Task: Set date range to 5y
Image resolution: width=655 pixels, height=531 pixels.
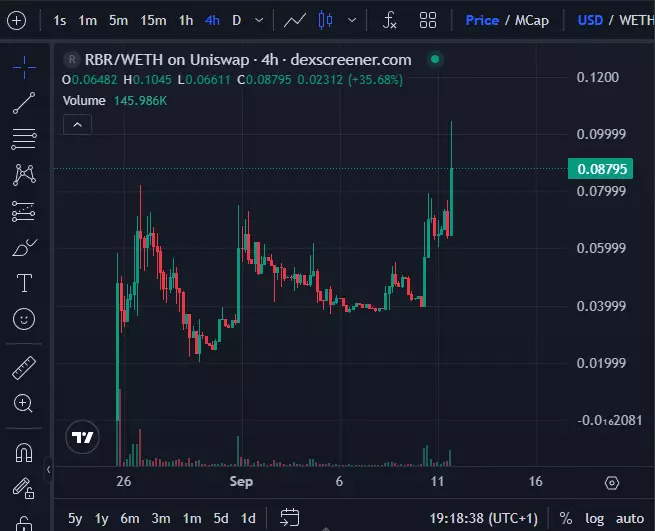Action: click(x=75, y=518)
